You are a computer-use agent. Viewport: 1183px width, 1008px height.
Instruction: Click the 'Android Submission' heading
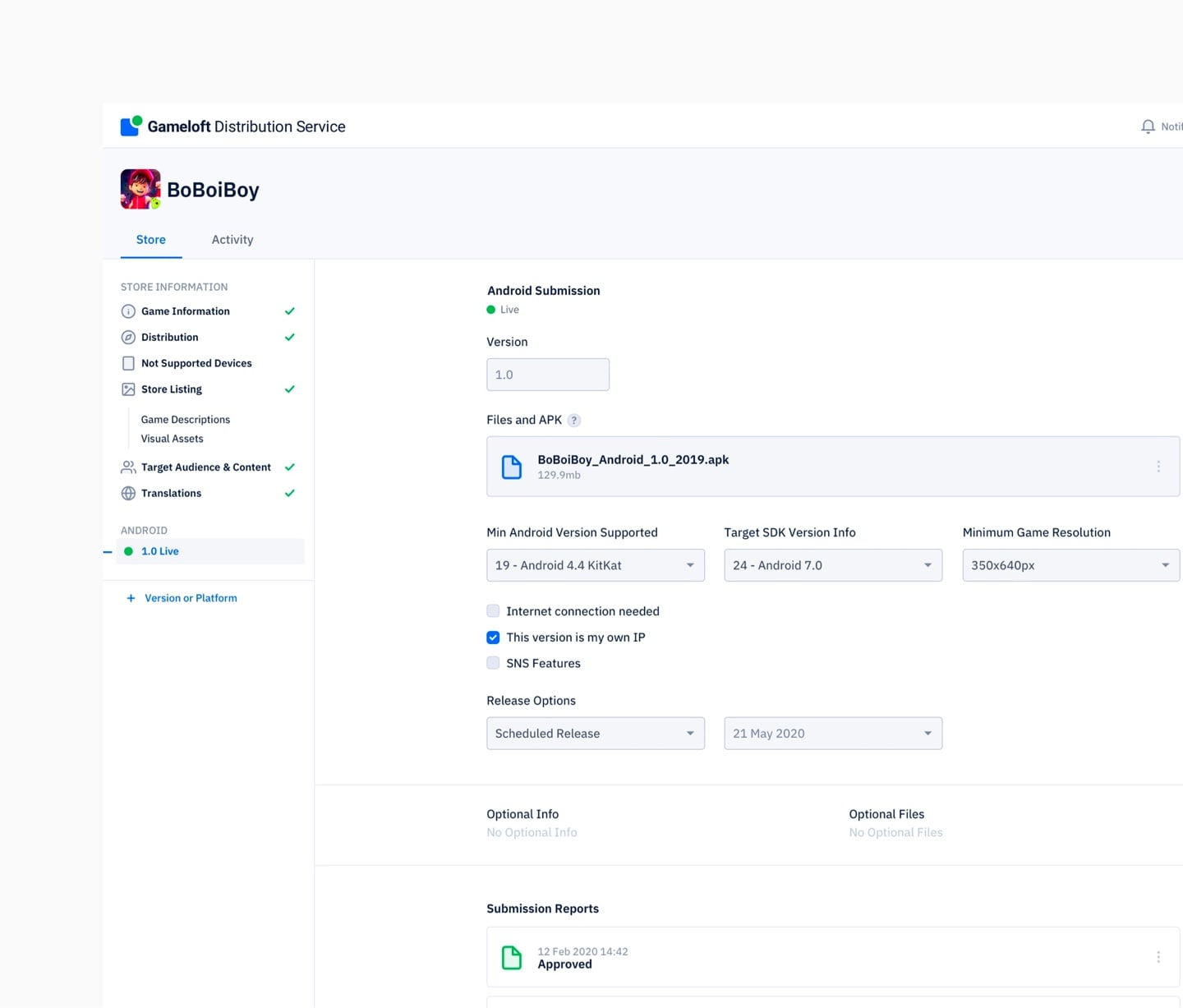[x=543, y=291]
